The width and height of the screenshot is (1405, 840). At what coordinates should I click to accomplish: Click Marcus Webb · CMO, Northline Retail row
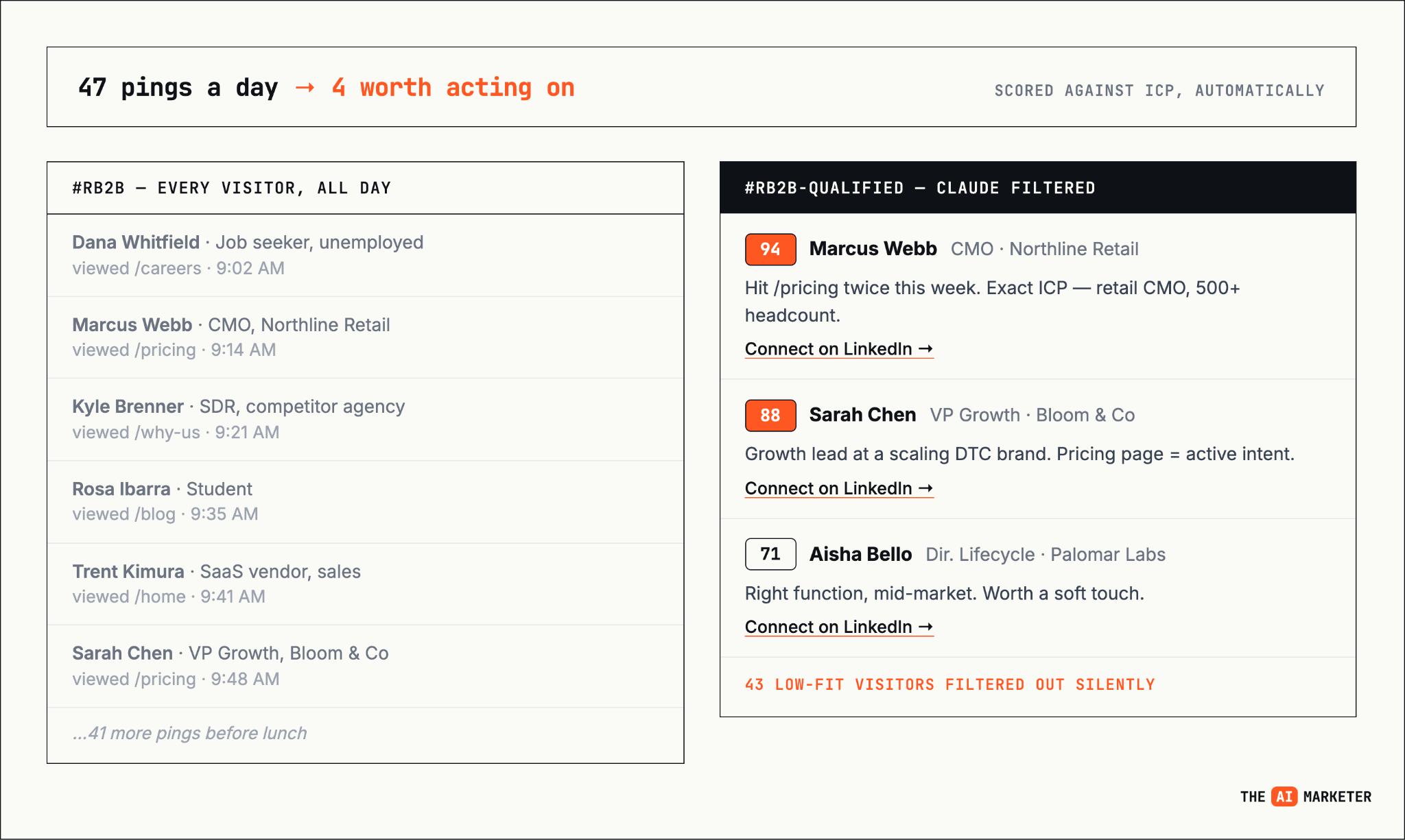pos(365,337)
